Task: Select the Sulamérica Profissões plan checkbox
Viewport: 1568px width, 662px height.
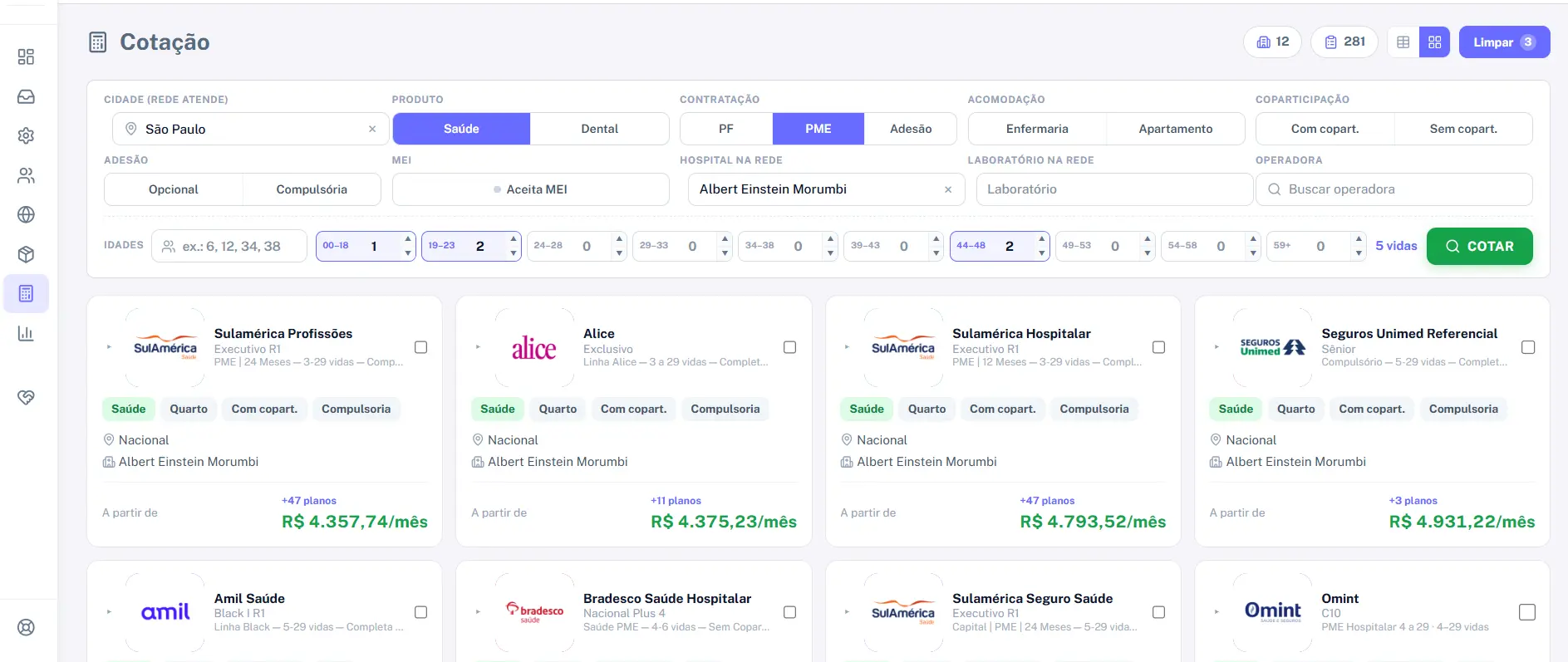Action: (421, 347)
